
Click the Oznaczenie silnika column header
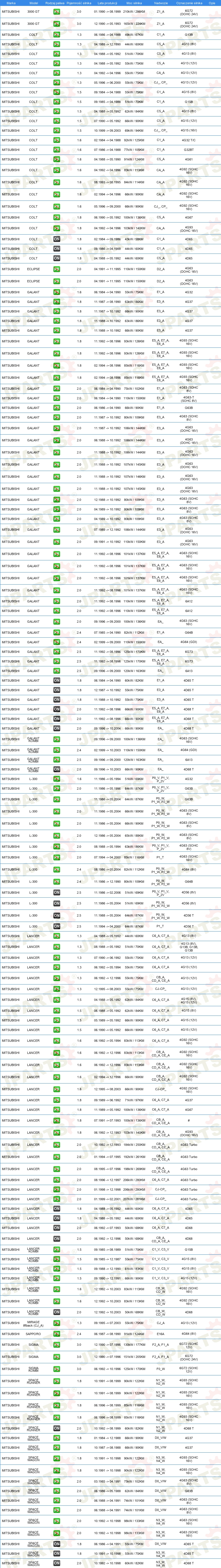point(189,3)
